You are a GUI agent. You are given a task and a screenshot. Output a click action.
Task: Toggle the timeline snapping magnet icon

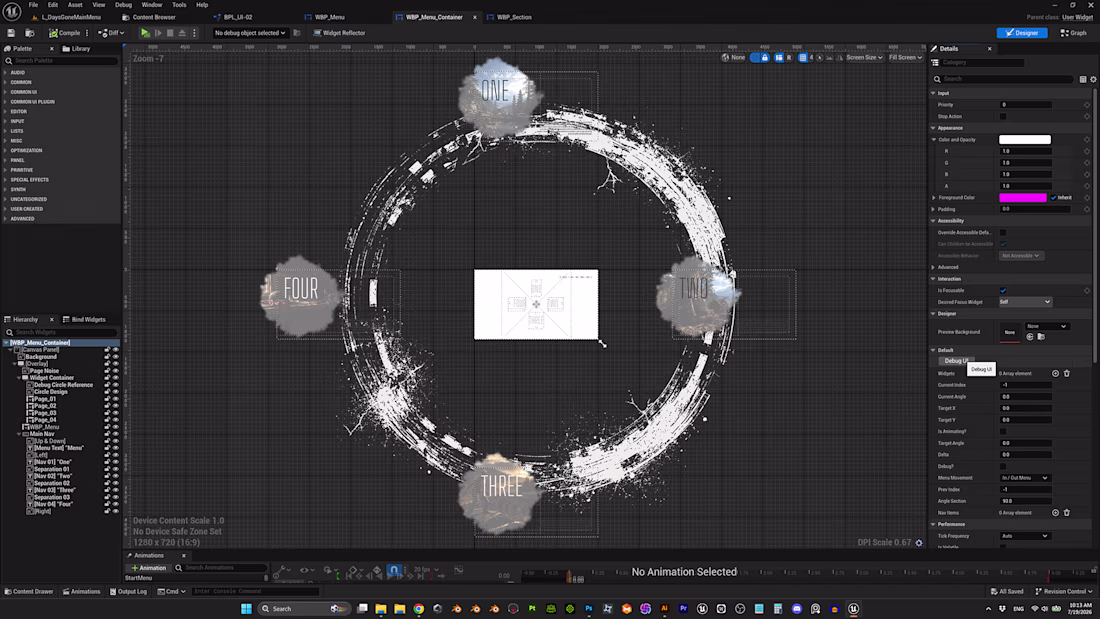[x=394, y=571]
